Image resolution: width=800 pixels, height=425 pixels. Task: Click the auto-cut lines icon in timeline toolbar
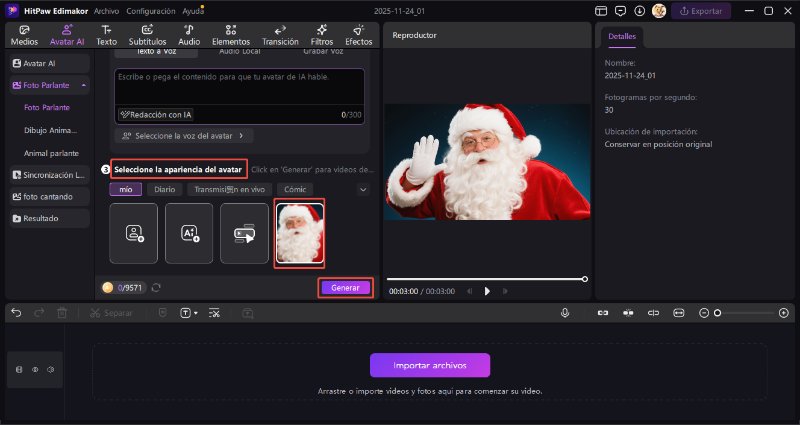214,313
